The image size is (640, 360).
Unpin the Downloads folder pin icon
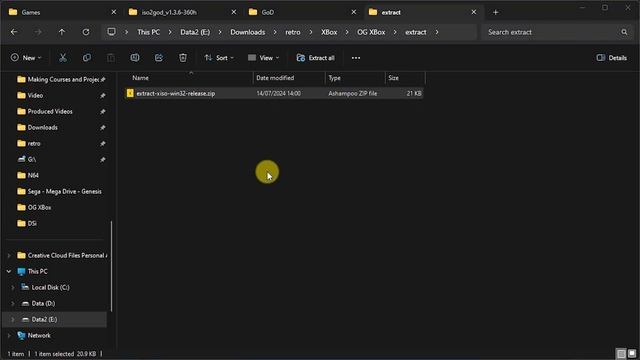(102, 128)
